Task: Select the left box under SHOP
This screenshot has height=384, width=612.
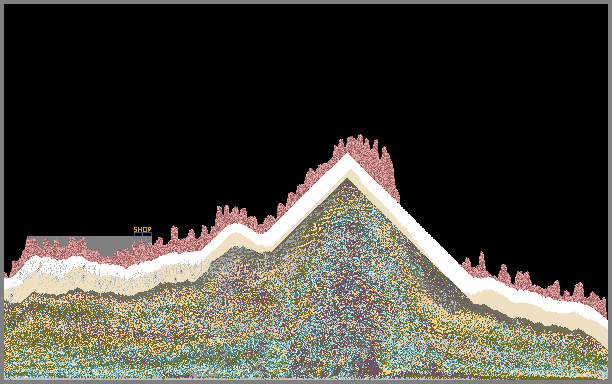Action: pos(138,235)
